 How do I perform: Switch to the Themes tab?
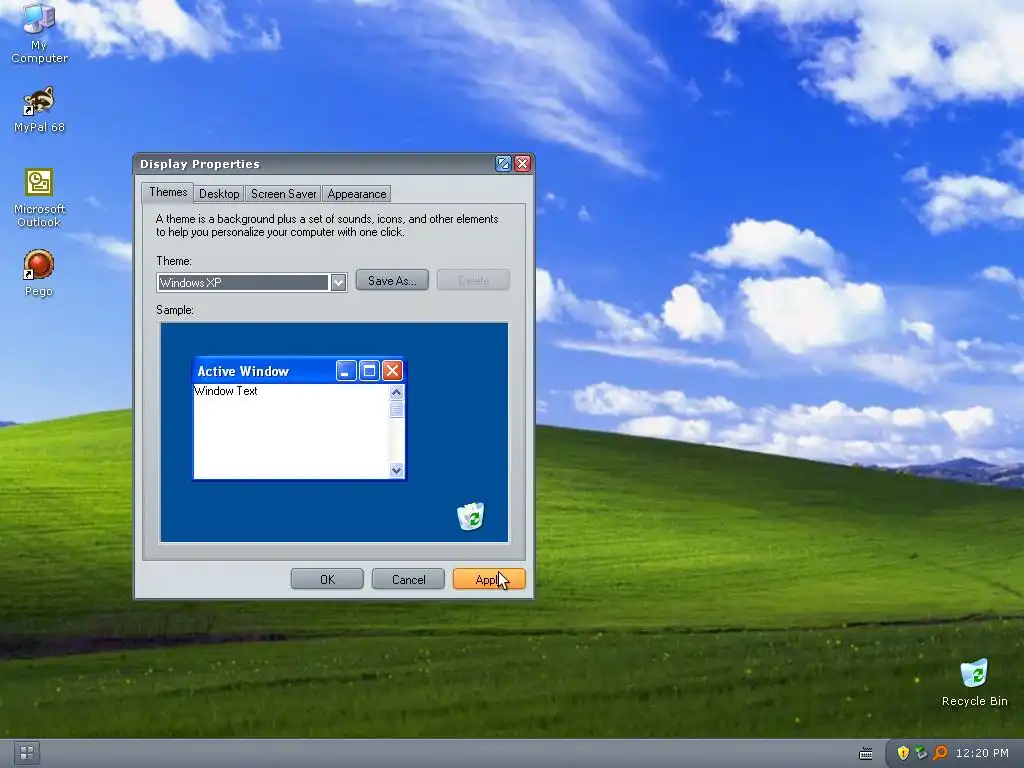point(168,192)
